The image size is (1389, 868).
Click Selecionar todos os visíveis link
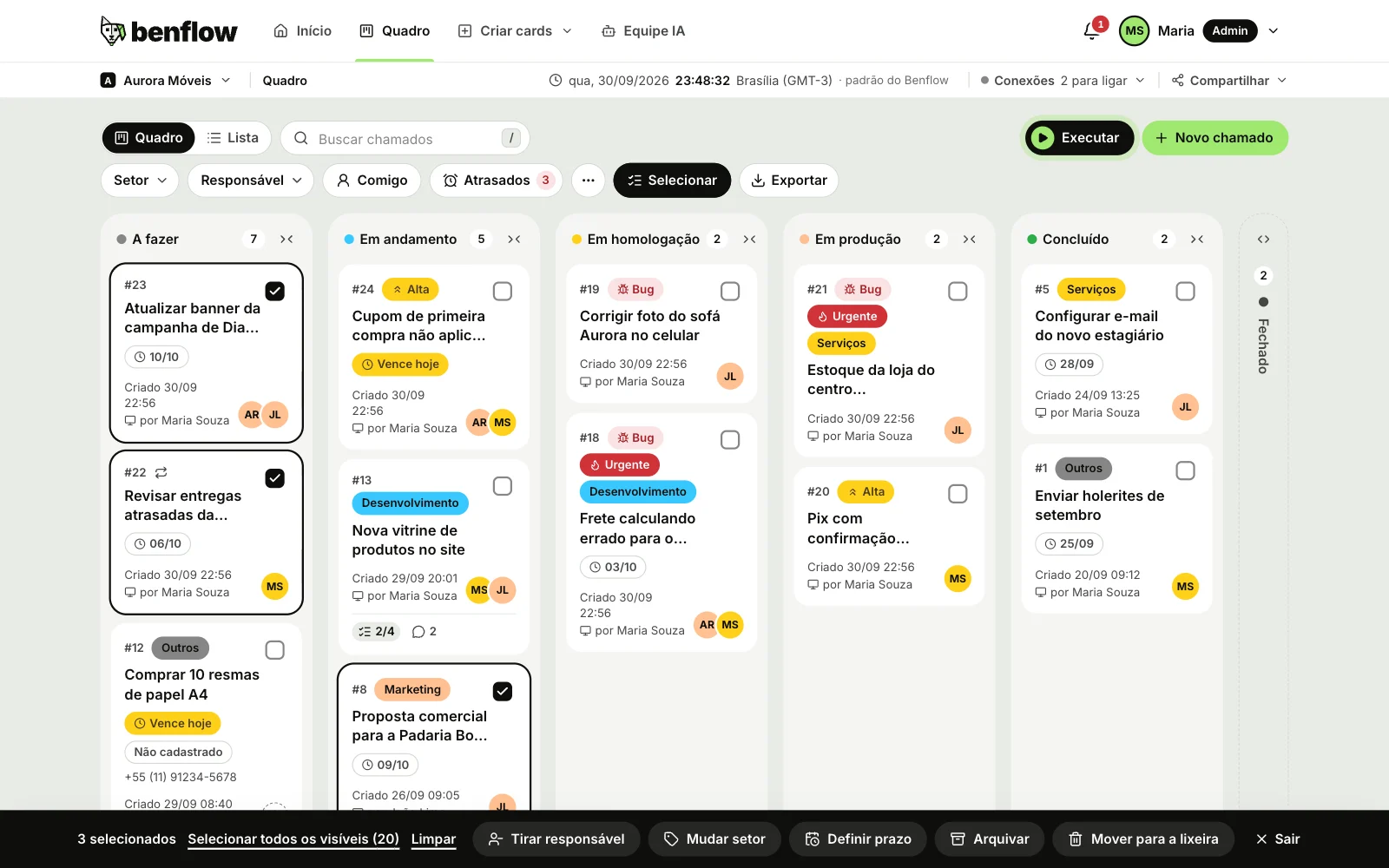[293, 839]
